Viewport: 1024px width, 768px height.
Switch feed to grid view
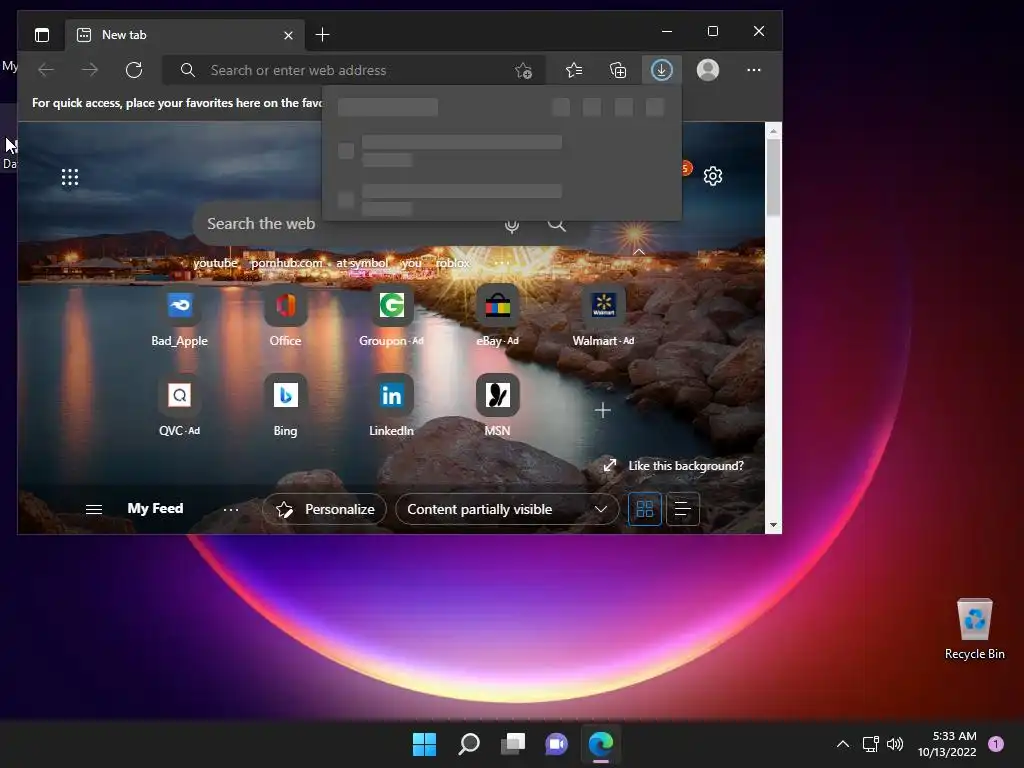tap(645, 509)
